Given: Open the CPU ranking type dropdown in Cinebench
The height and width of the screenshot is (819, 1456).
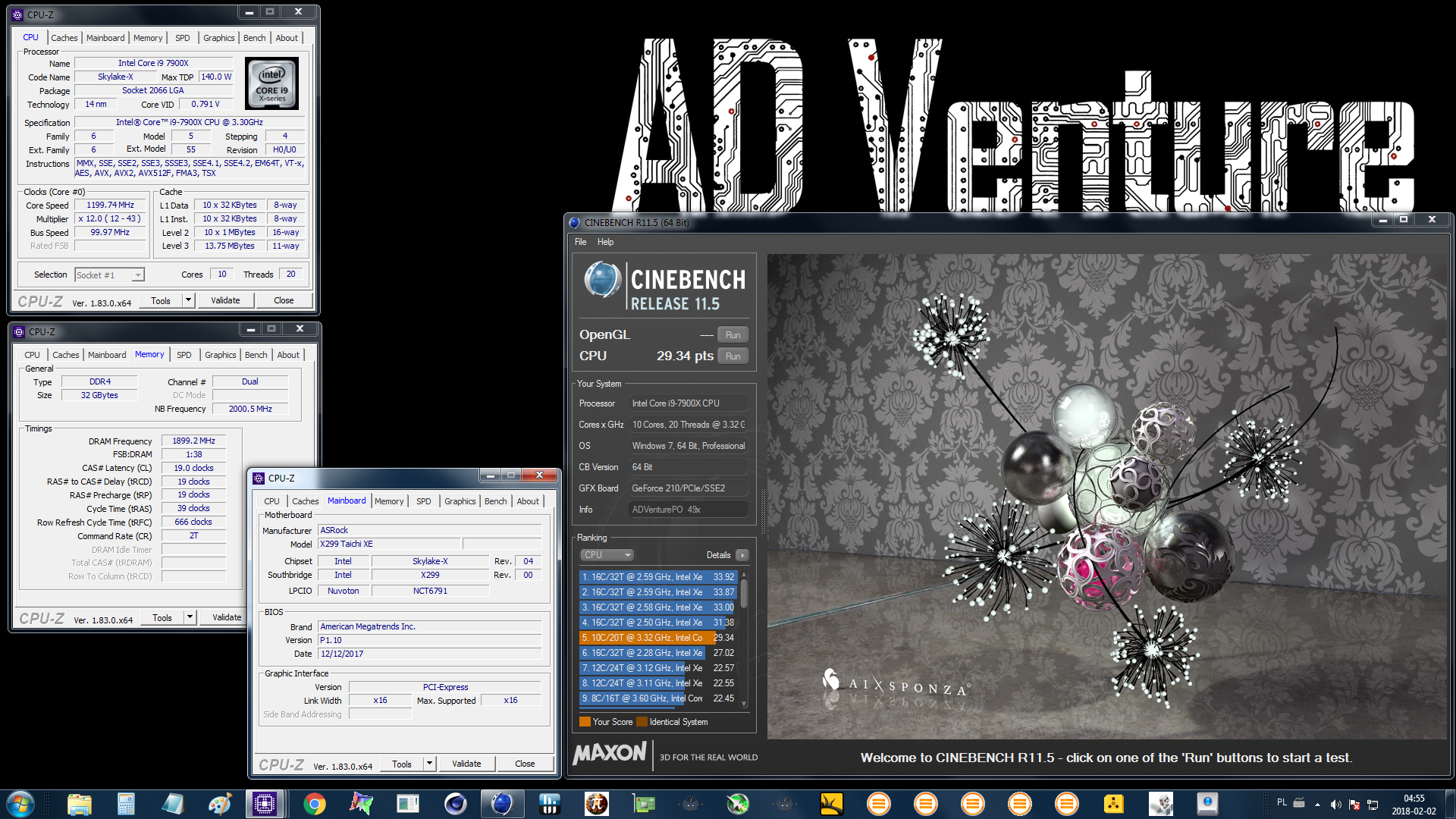Looking at the screenshot, I should click(x=607, y=555).
